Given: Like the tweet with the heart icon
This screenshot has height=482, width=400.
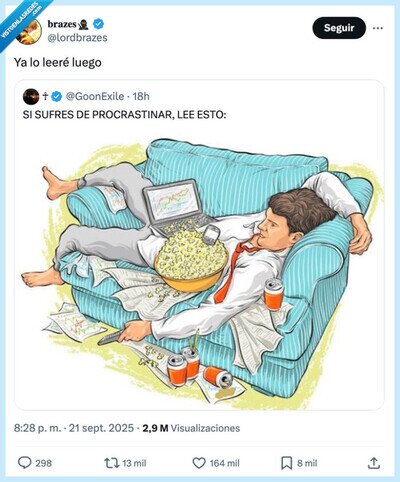Looking at the screenshot, I should 199,463.
